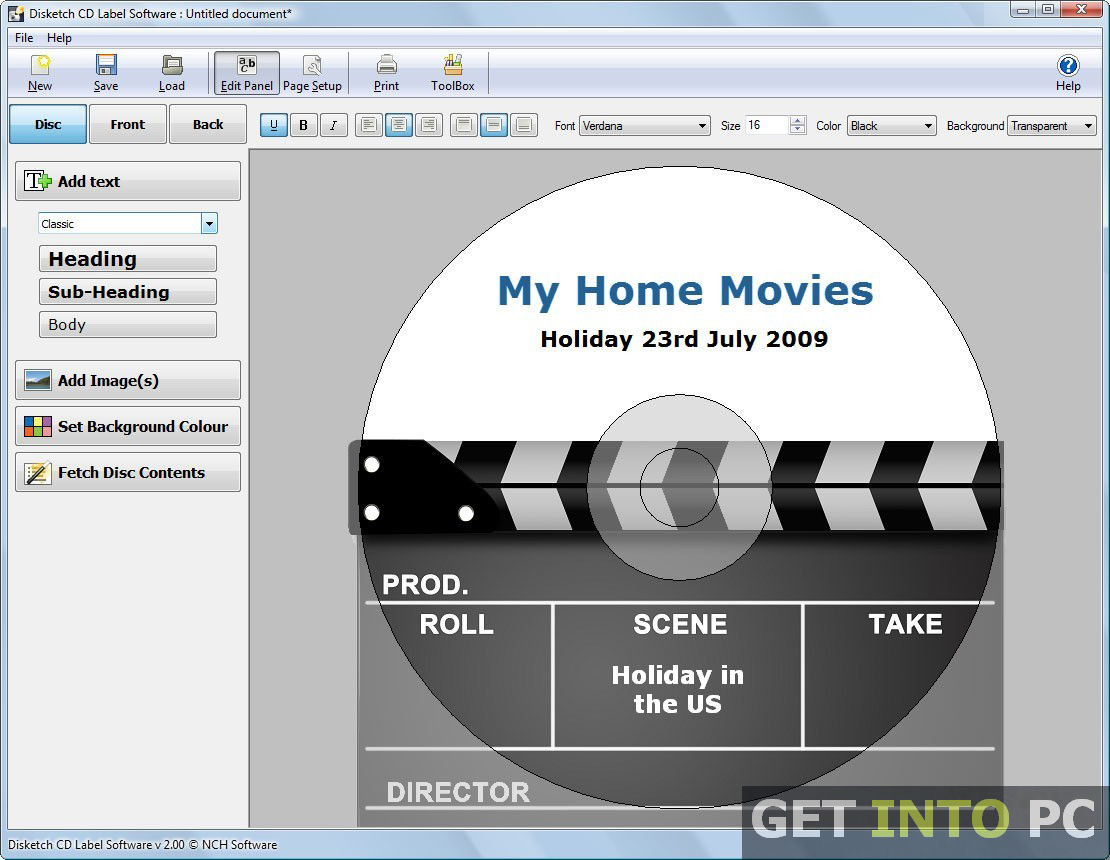Open the ToolBox

(452, 72)
